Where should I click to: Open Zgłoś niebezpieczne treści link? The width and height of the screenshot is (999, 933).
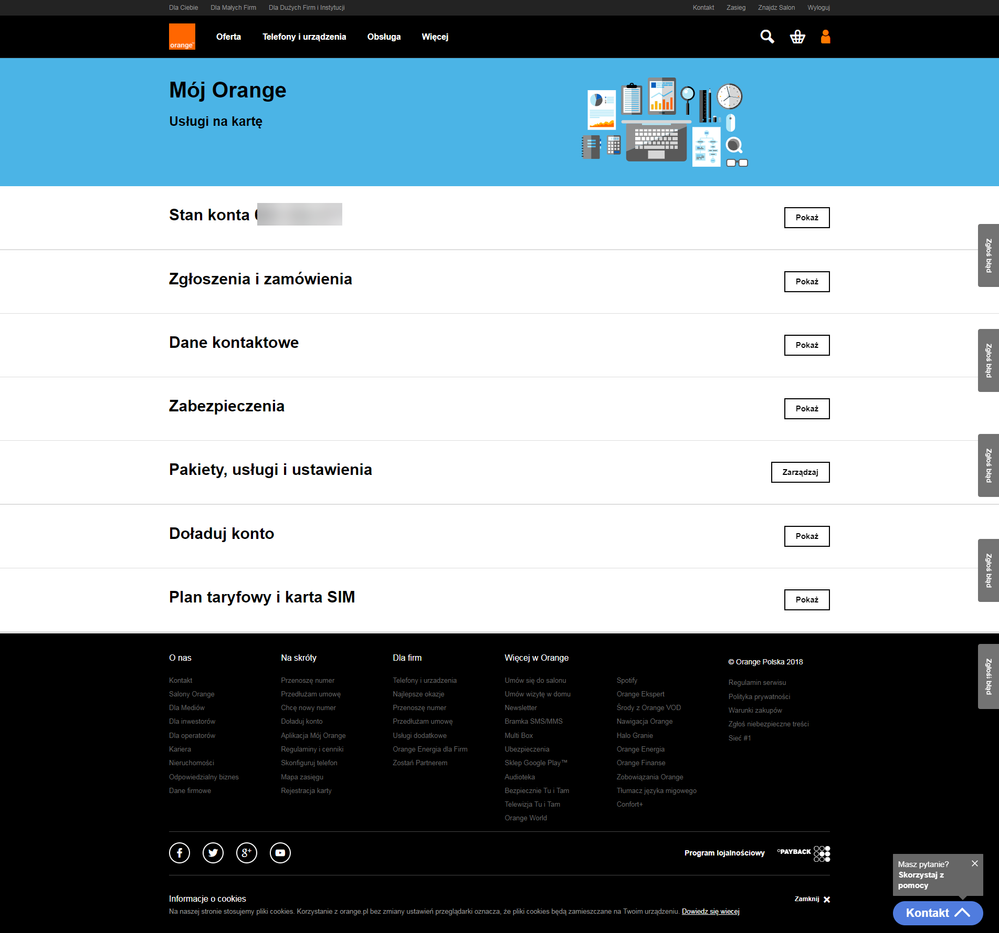pos(768,724)
